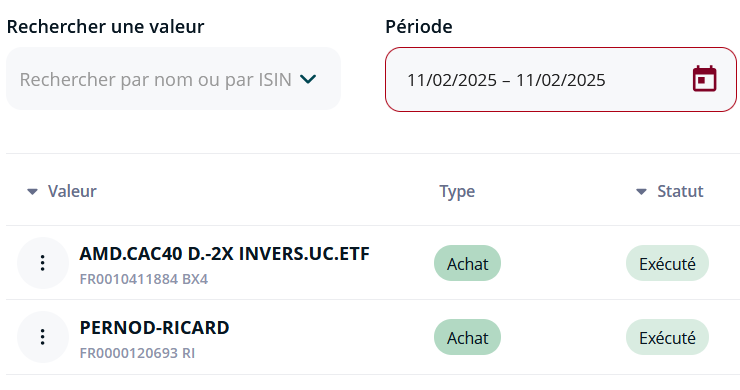Open AMD.CAC40 D.-2X INVERS.UC.ETF title

point(224,254)
